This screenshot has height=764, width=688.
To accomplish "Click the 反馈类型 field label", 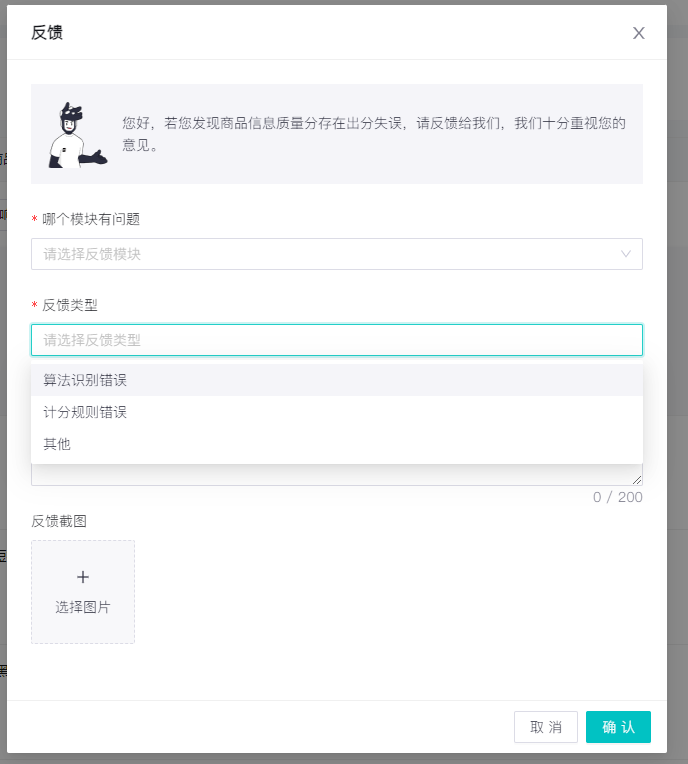I will [70, 305].
